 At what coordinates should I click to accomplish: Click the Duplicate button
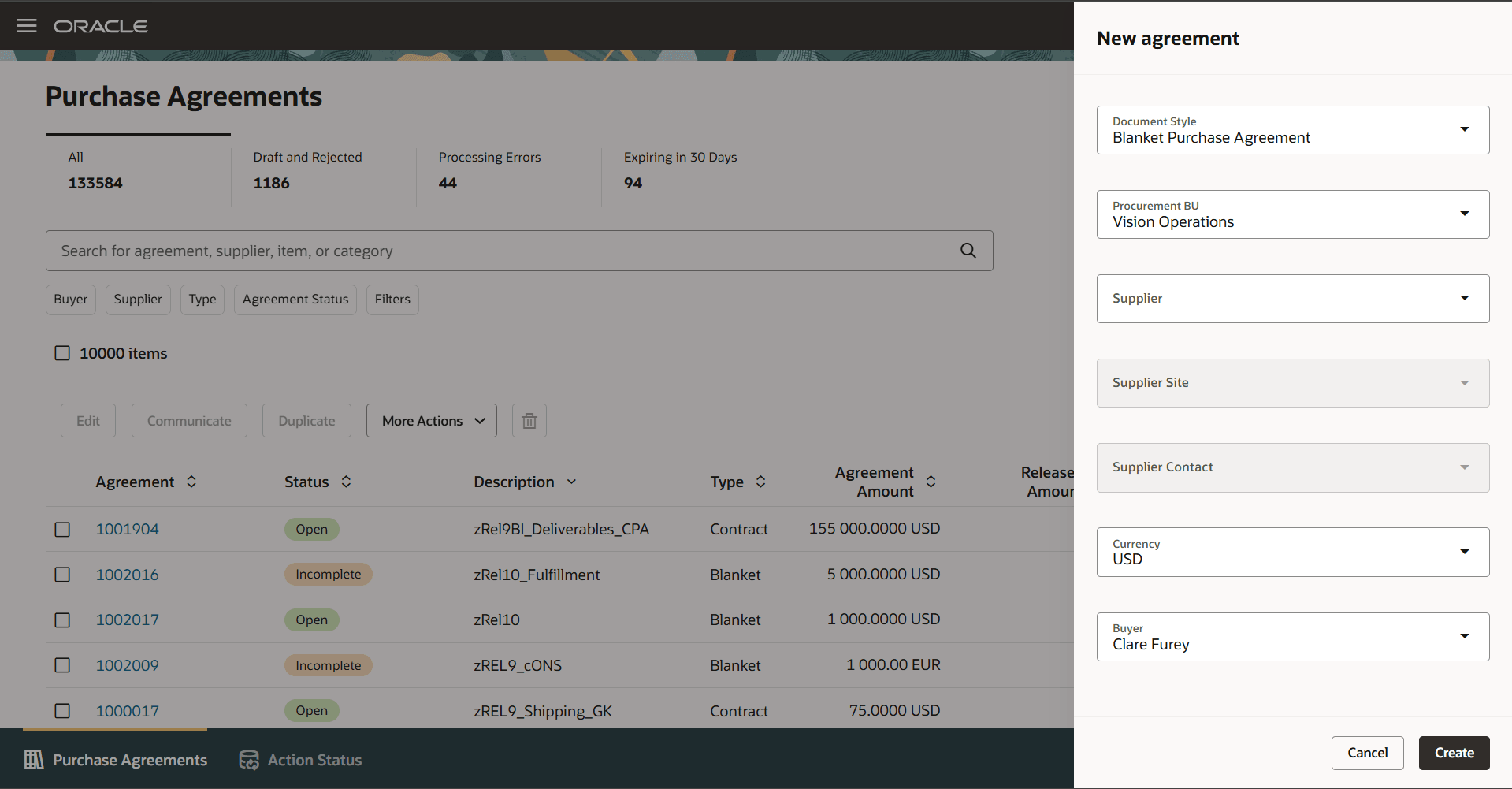click(306, 421)
